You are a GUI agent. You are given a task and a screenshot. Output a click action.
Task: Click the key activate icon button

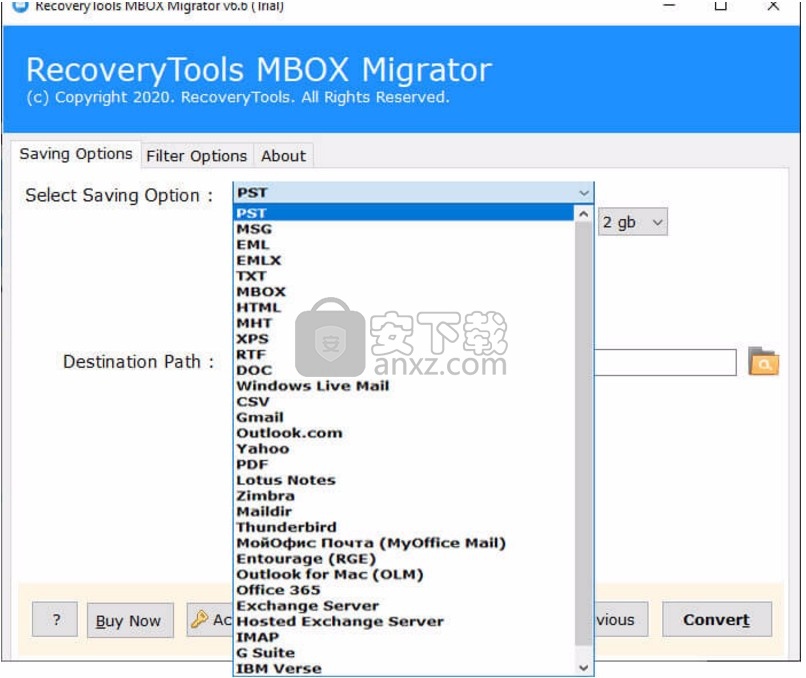[x=210, y=619]
